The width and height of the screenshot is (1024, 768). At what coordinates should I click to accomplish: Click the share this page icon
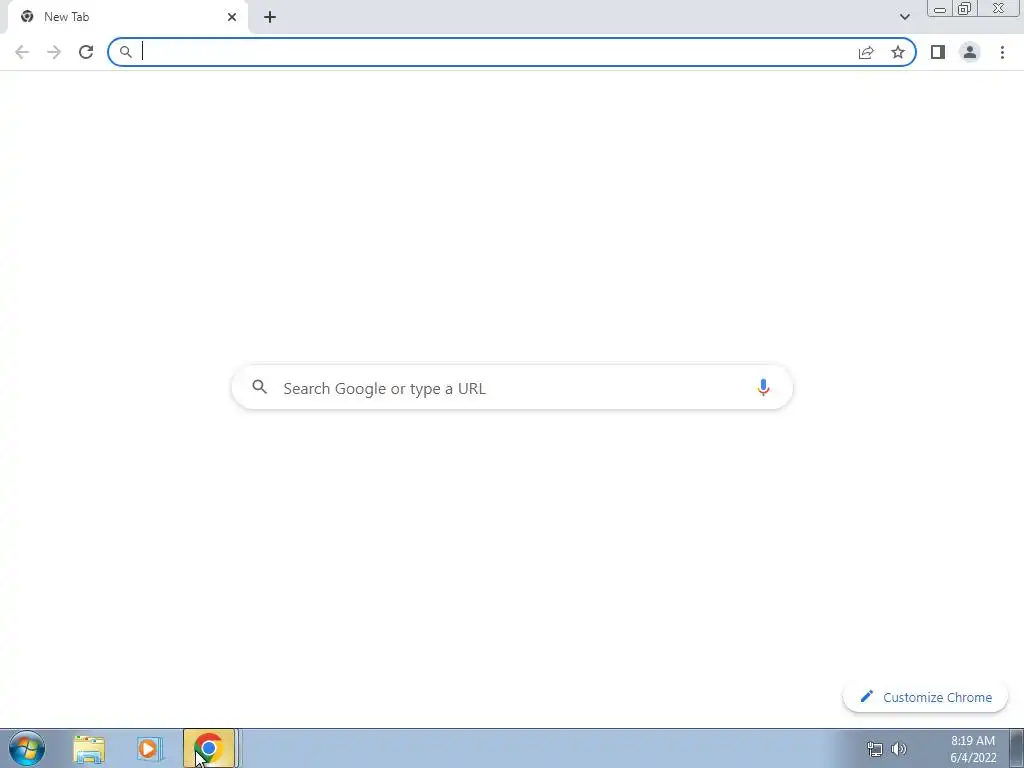tap(866, 52)
